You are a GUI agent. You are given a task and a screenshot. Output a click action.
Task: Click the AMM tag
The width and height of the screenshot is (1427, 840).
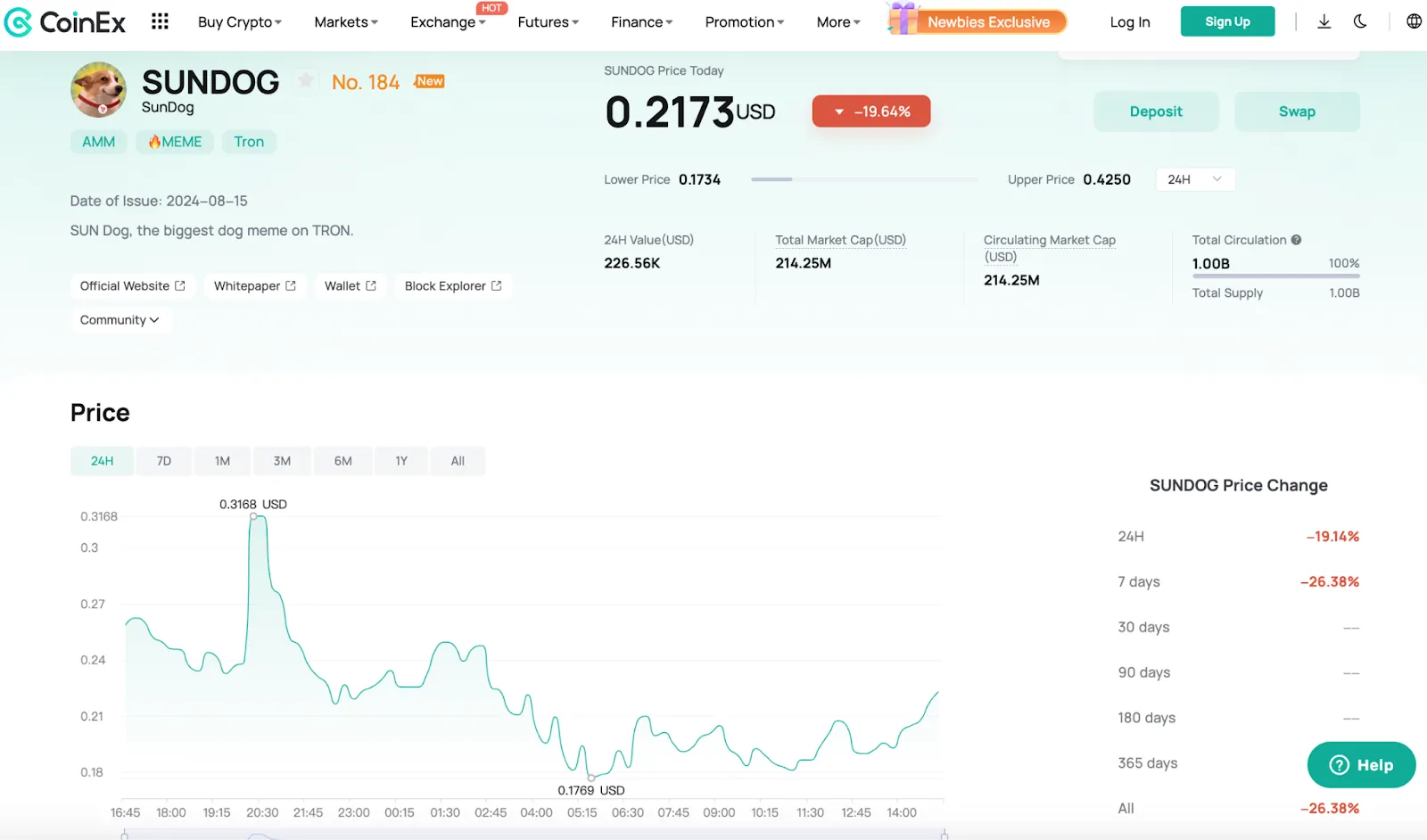coord(99,142)
